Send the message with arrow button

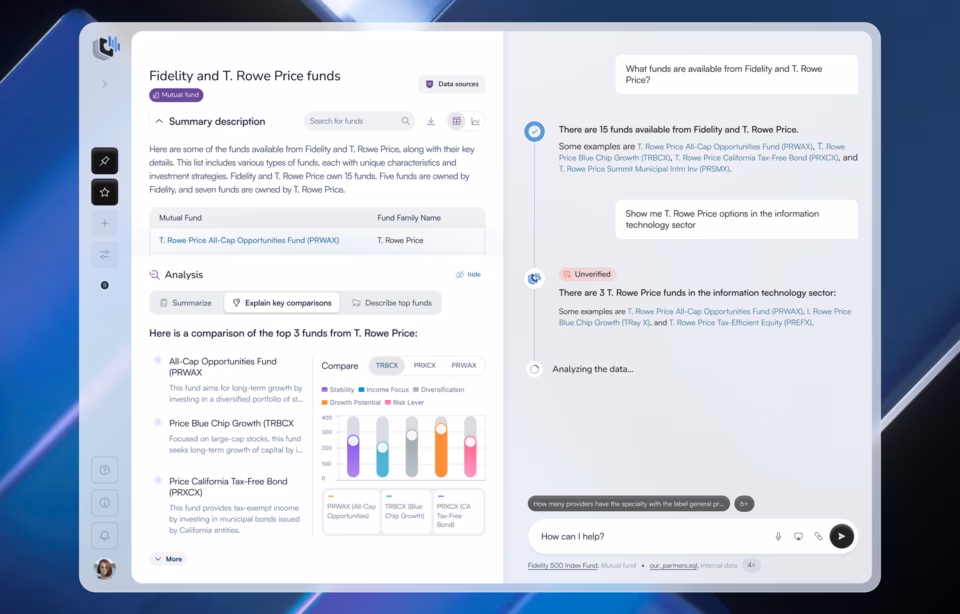click(842, 536)
